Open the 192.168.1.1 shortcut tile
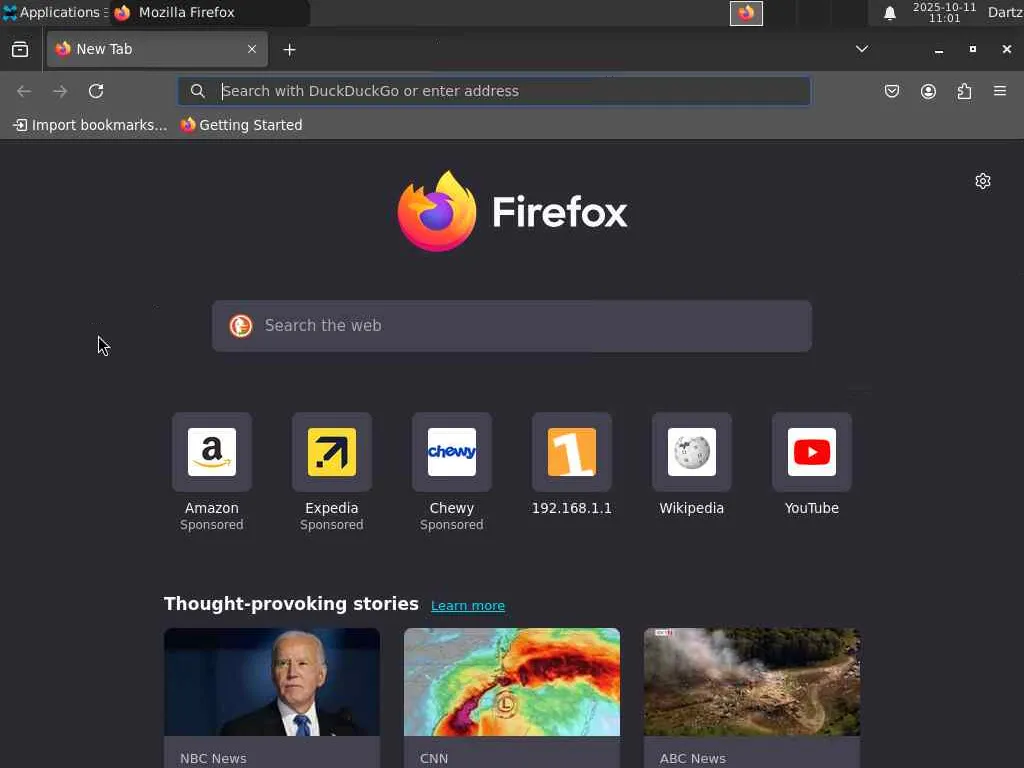Image resolution: width=1024 pixels, height=768 pixels. tap(571, 452)
